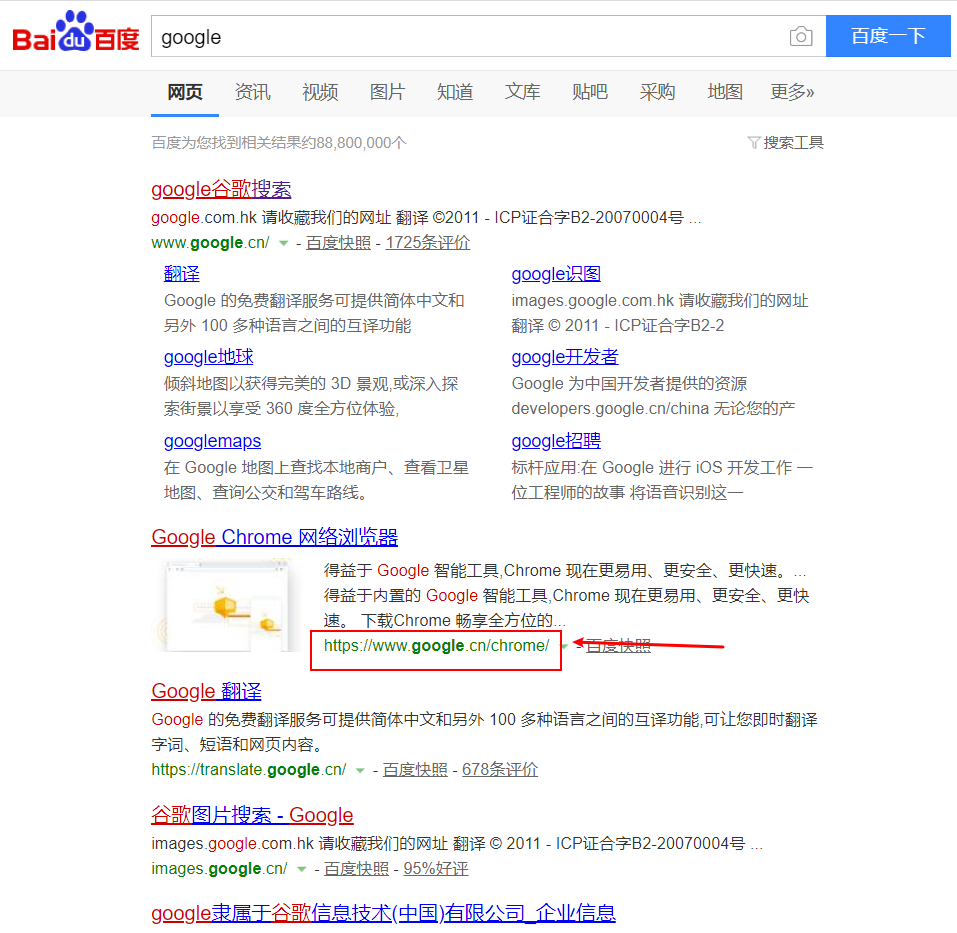
Task: Open the 95%好评 rating link
Action: tap(436, 868)
